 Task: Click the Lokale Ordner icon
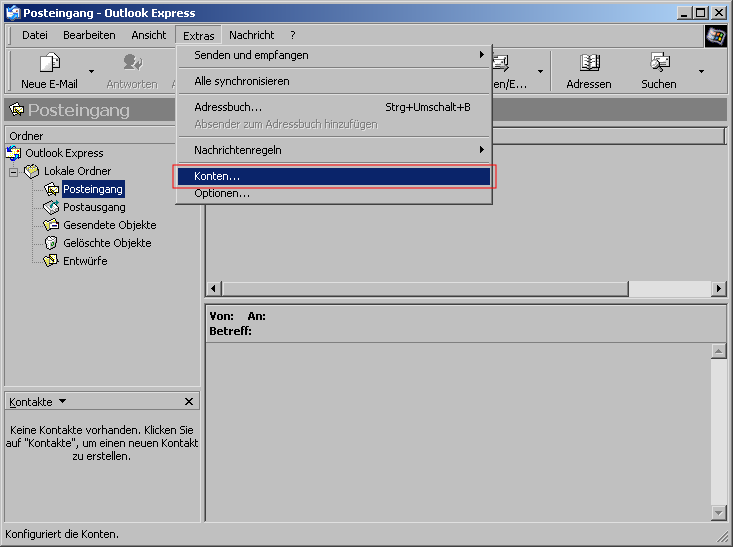click(32, 171)
